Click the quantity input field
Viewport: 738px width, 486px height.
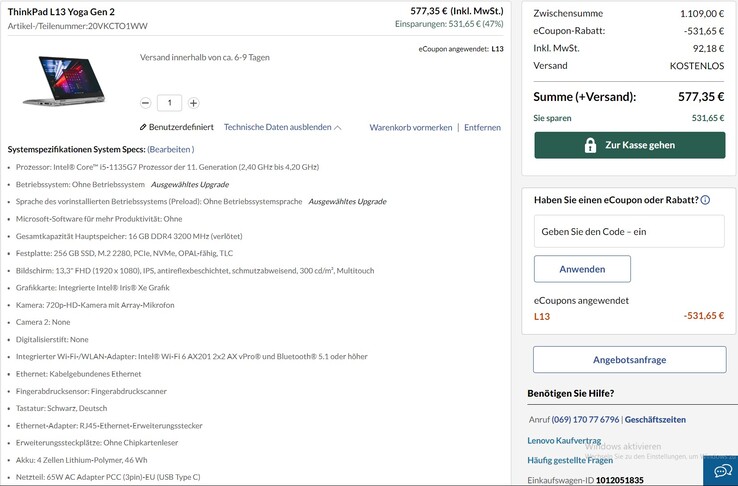click(x=170, y=102)
